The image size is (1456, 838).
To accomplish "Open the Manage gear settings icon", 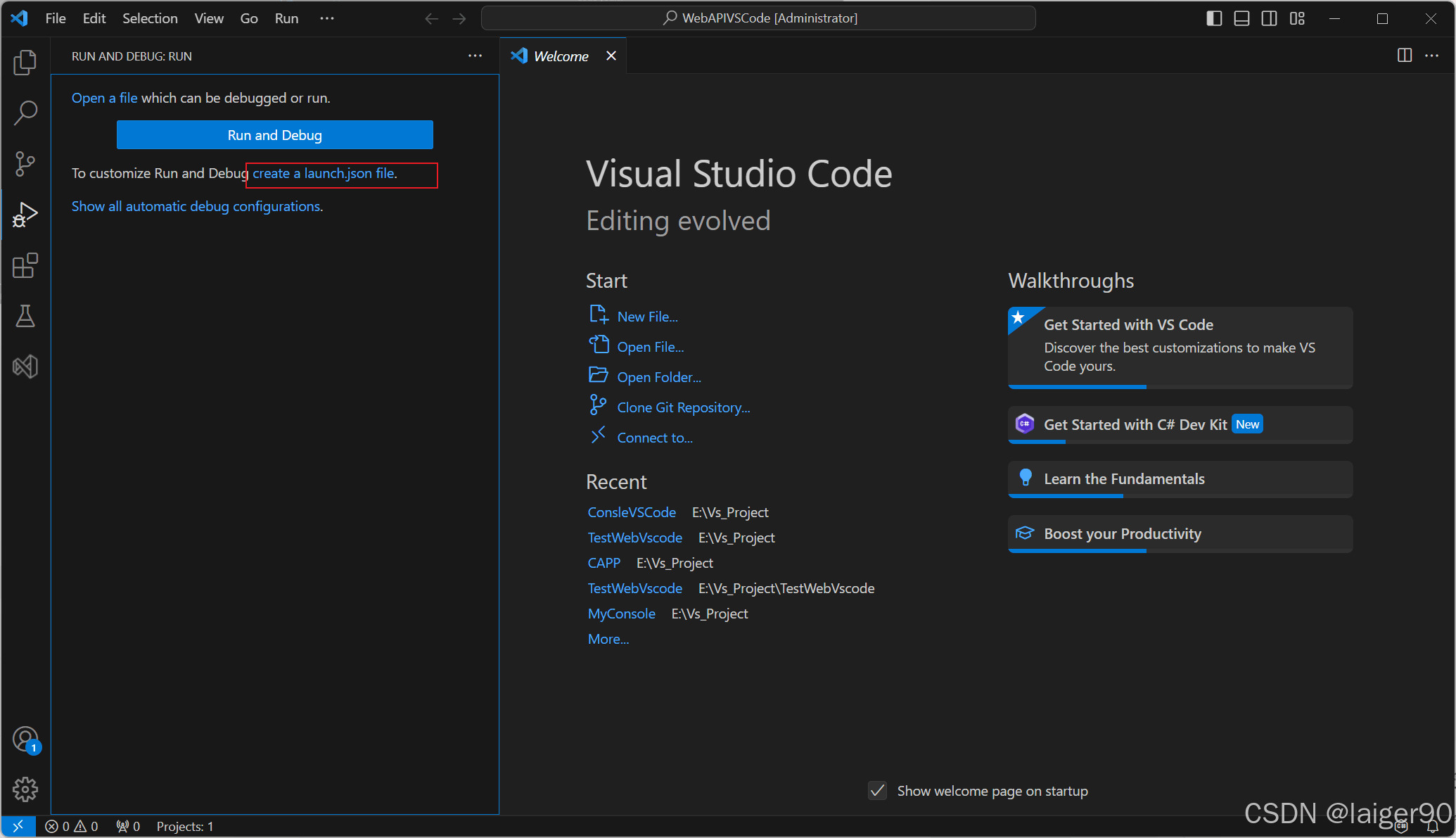I will (x=25, y=789).
